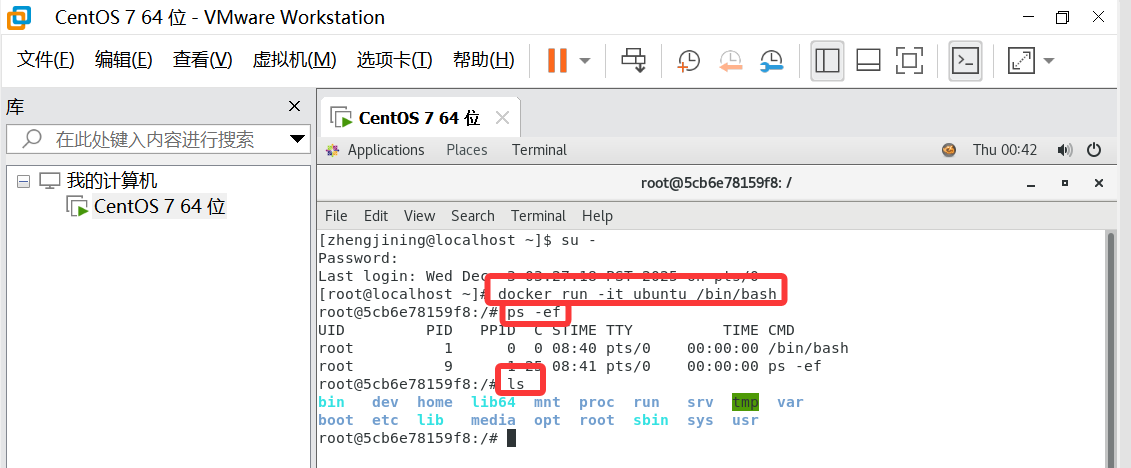Viewport: 1131px width, 468px height.
Task: Open the terminal's Search menu
Action: pyautogui.click(x=472, y=215)
